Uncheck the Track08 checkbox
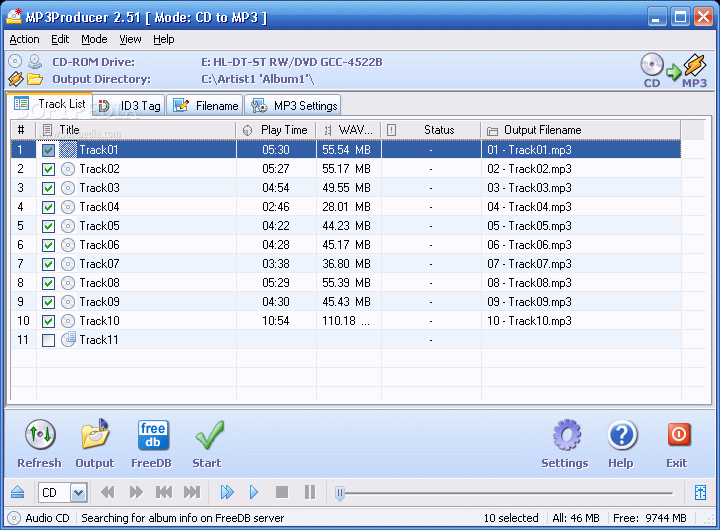 pos(48,283)
